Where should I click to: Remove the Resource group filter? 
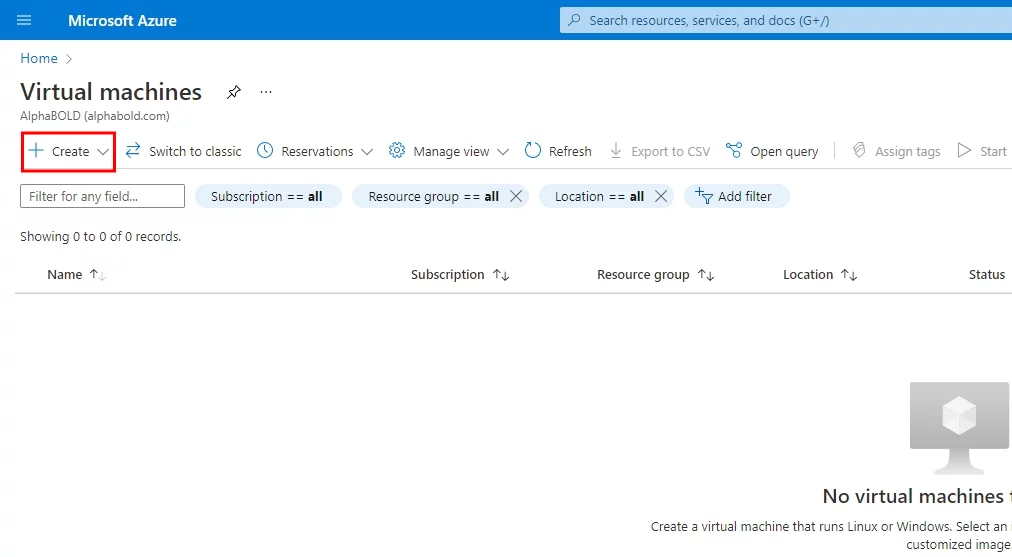click(516, 196)
